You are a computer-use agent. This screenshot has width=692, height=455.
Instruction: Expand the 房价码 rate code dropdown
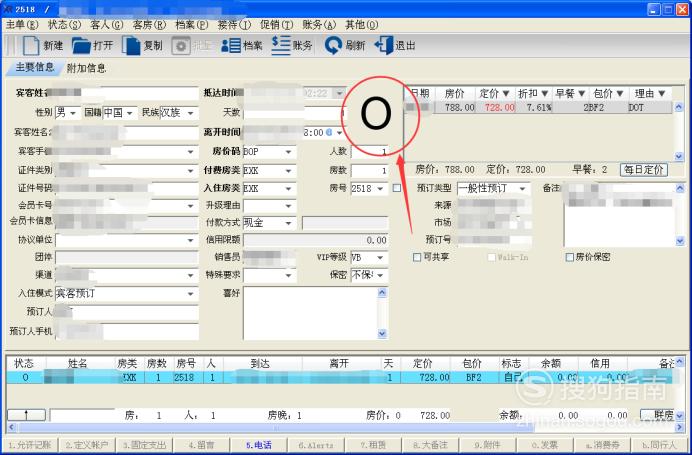pos(289,152)
